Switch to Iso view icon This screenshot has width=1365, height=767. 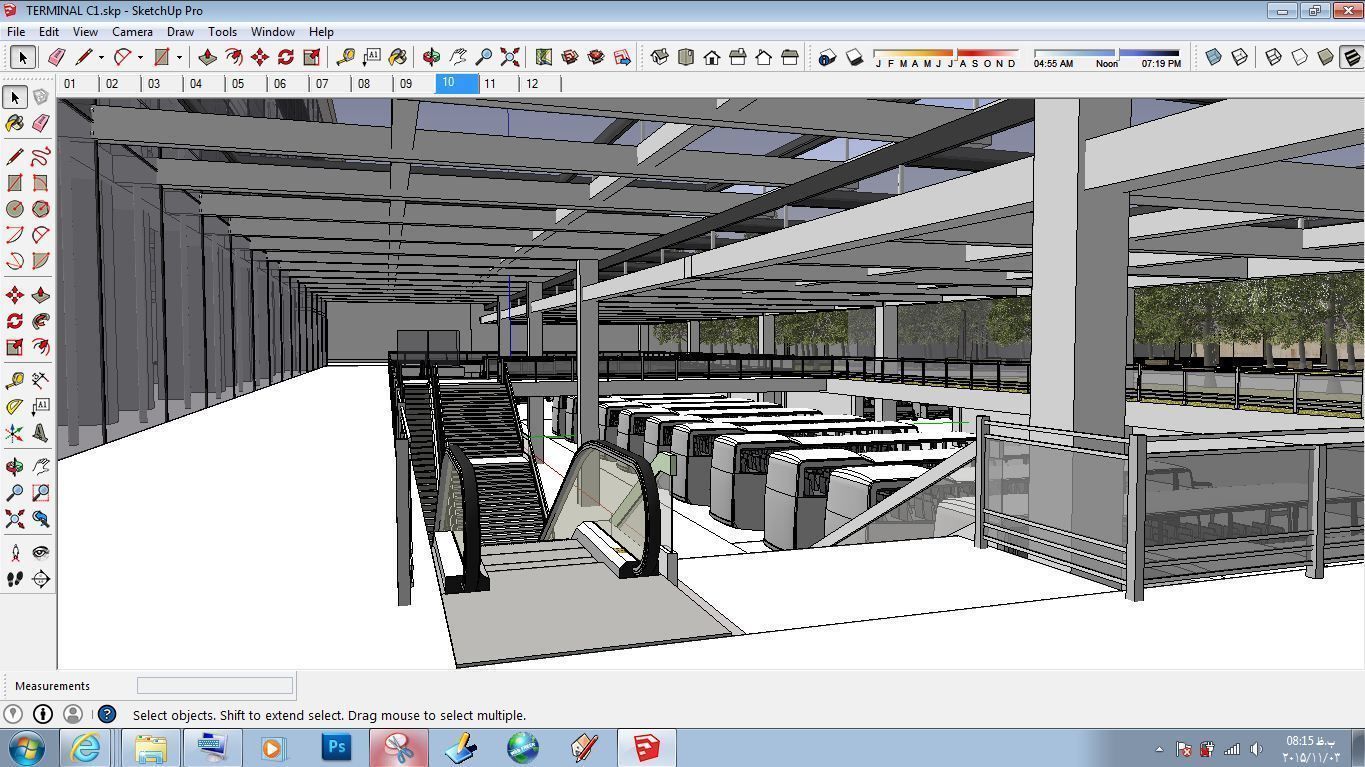(660, 58)
